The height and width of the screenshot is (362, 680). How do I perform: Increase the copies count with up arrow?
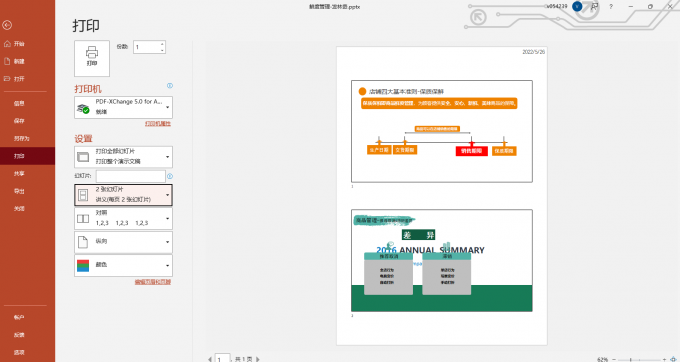coord(162,44)
